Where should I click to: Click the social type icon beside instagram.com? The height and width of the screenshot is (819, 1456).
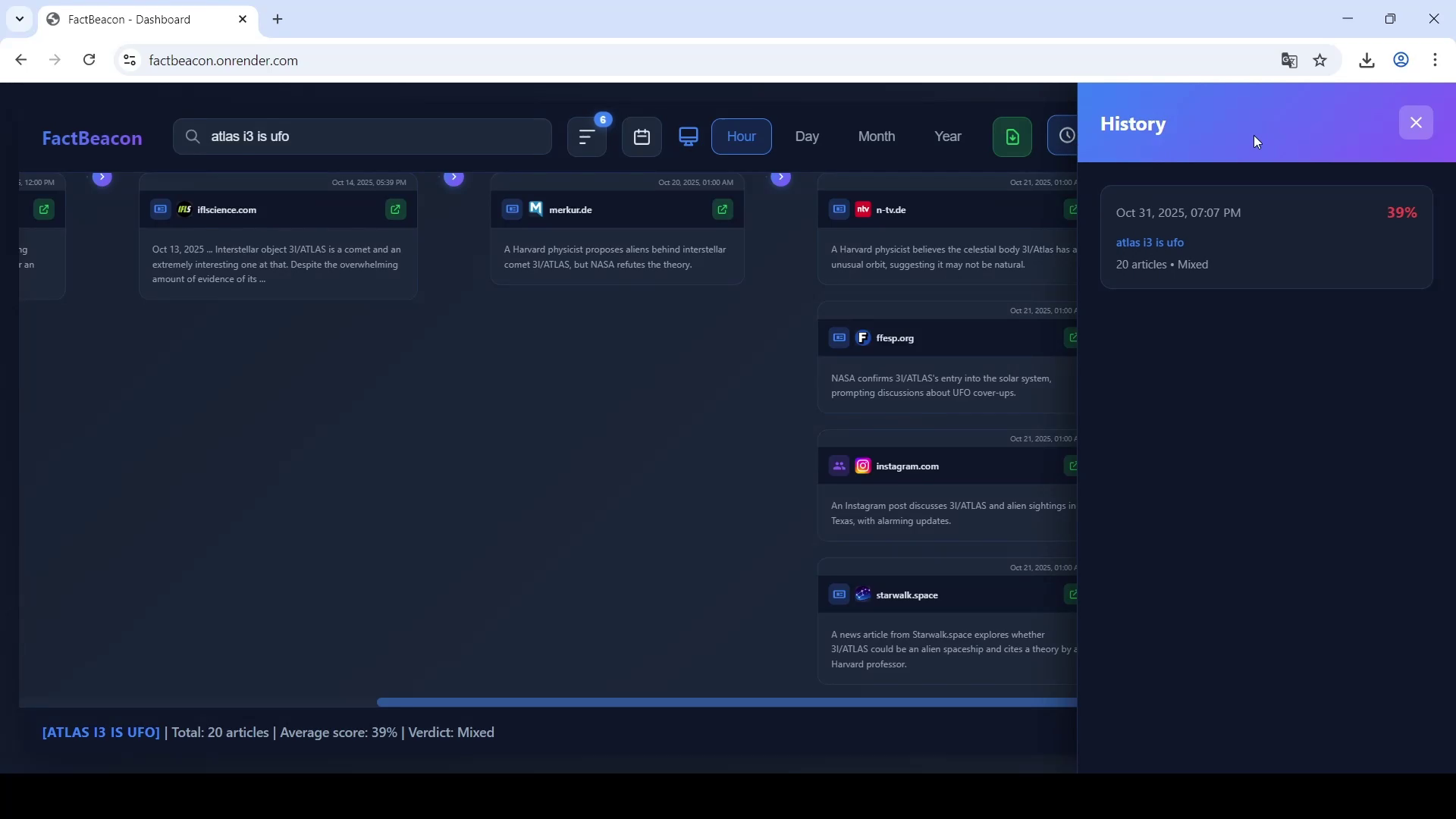click(x=839, y=466)
